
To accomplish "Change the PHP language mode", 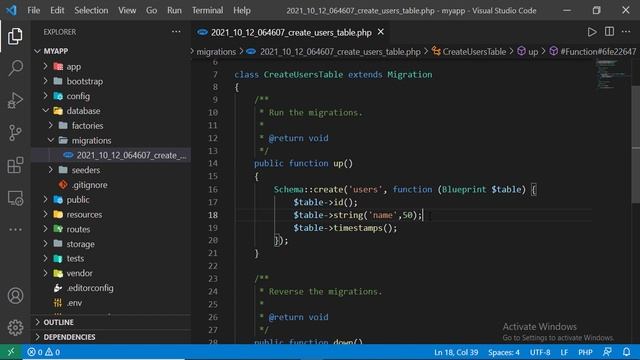I will 585,352.
